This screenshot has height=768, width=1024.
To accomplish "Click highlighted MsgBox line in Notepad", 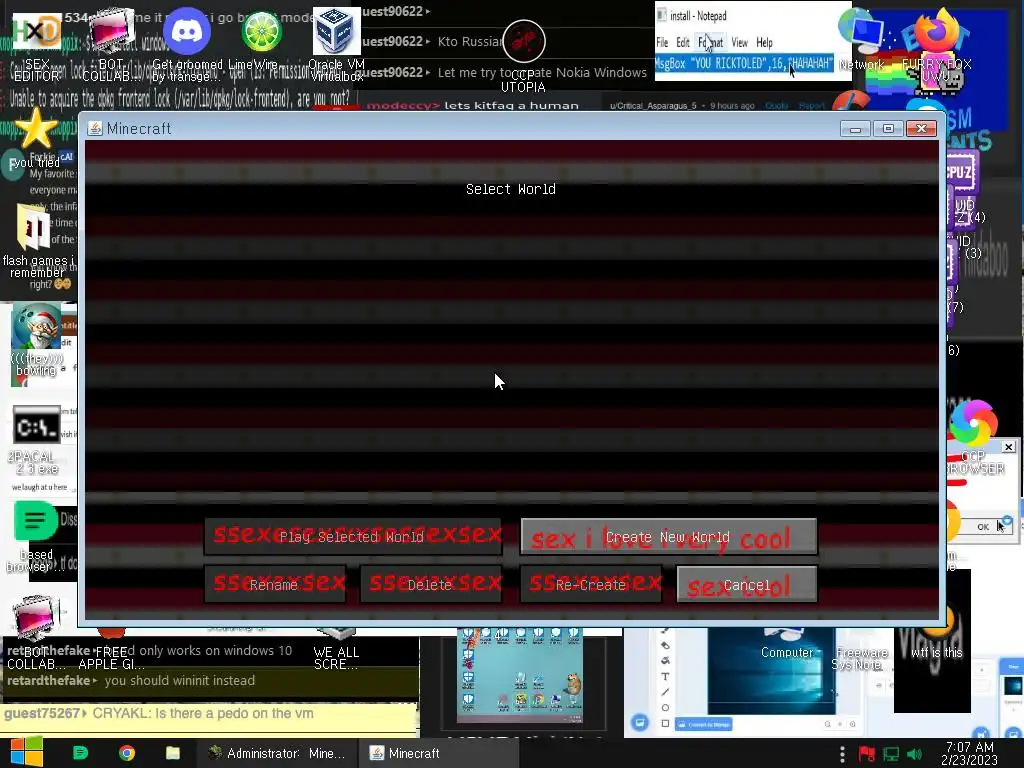I will tap(744, 63).
